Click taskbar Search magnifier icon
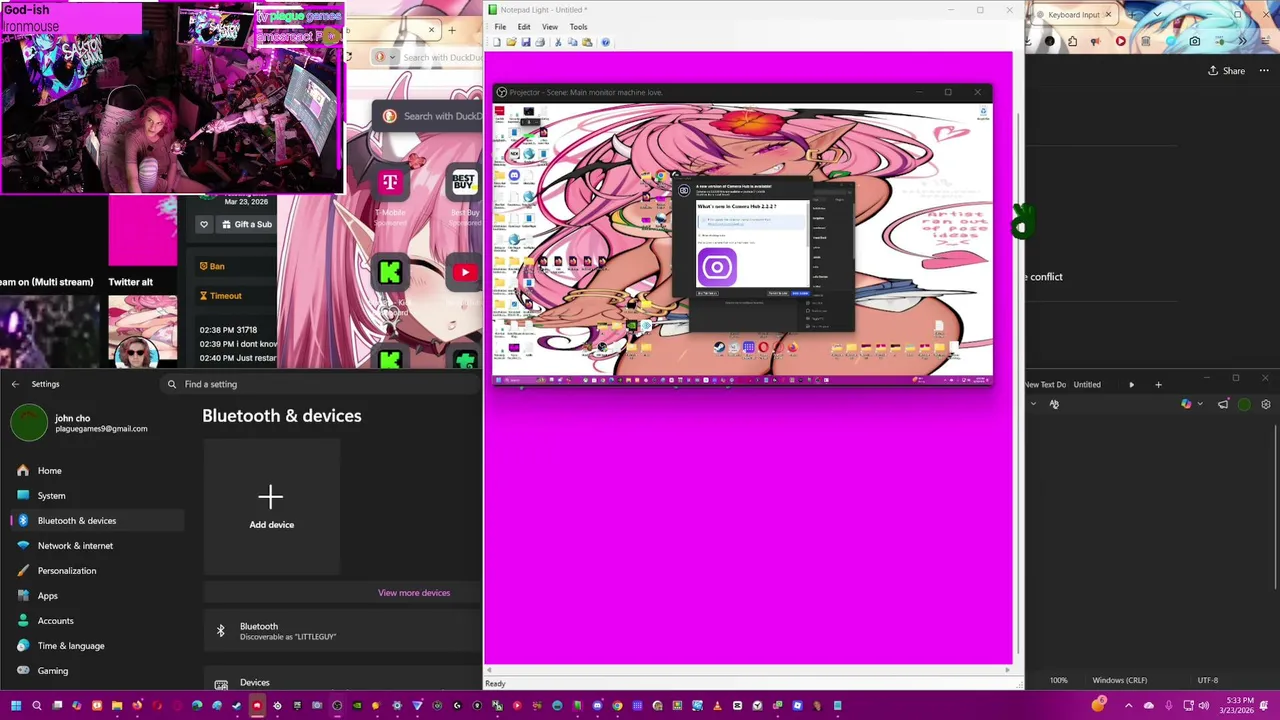This screenshot has height=720, width=1280. [37, 706]
